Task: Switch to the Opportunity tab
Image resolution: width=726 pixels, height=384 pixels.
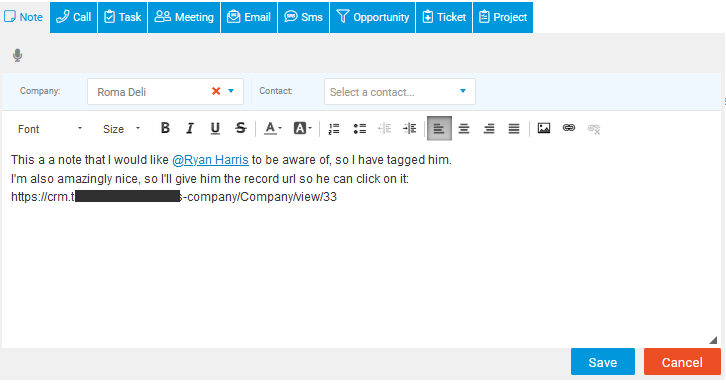Action: (372, 17)
